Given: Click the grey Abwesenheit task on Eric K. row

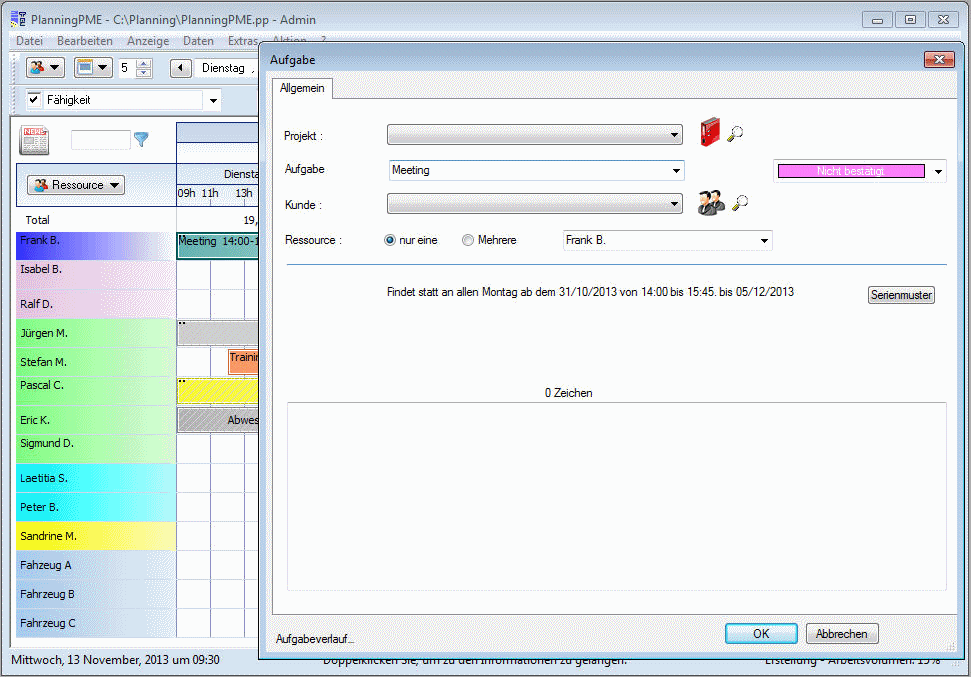Looking at the screenshot, I should click(217, 419).
